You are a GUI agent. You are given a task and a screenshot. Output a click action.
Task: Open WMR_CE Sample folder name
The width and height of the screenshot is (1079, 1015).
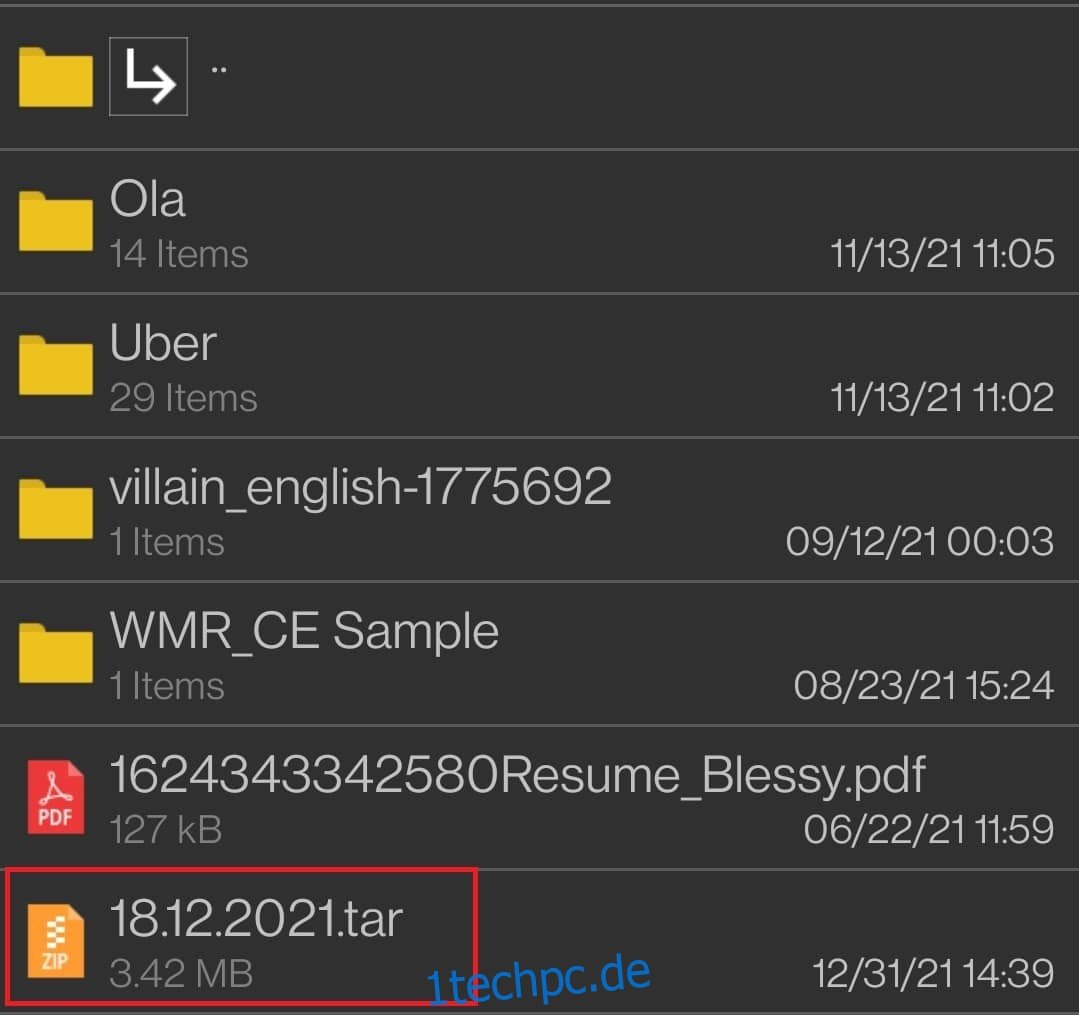[x=304, y=631]
